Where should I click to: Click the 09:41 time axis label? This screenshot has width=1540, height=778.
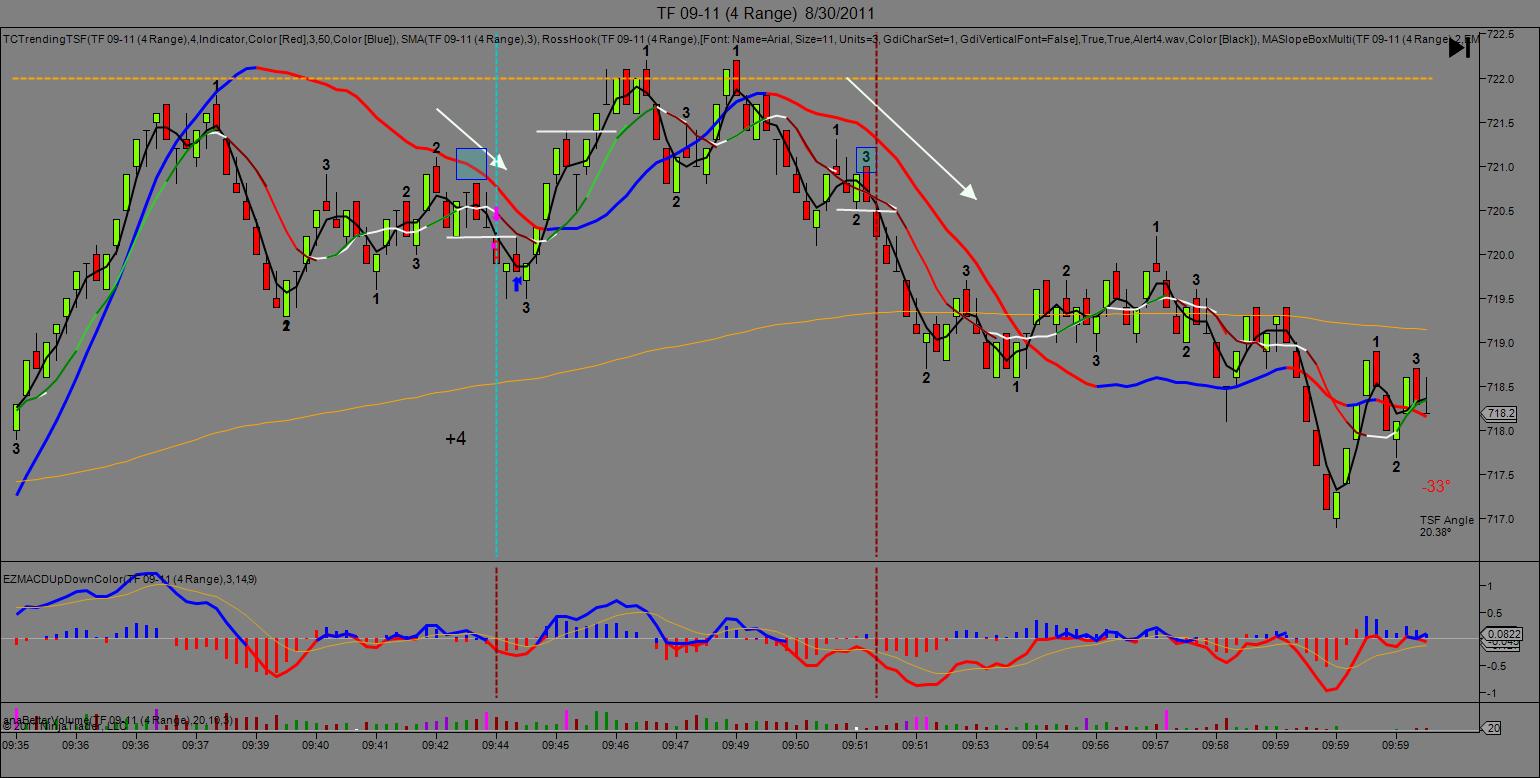(x=376, y=745)
